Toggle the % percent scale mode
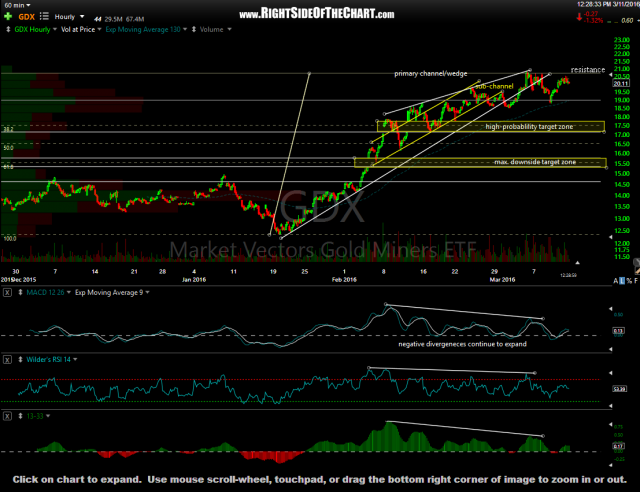Image resolution: width=640 pixels, height=492 pixels. 629,281
